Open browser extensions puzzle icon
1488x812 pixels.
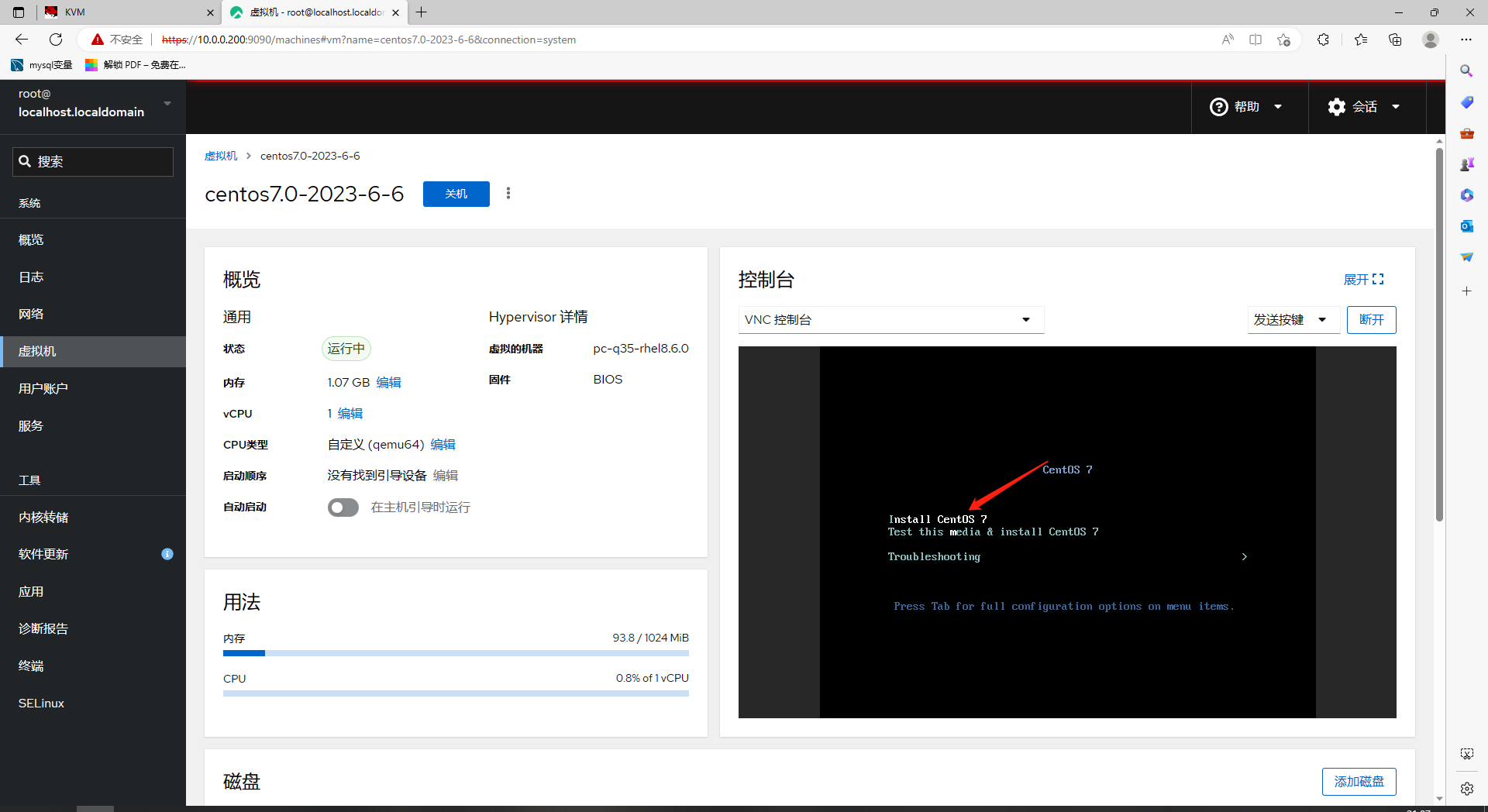pyautogui.click(x=1323, y=40)
